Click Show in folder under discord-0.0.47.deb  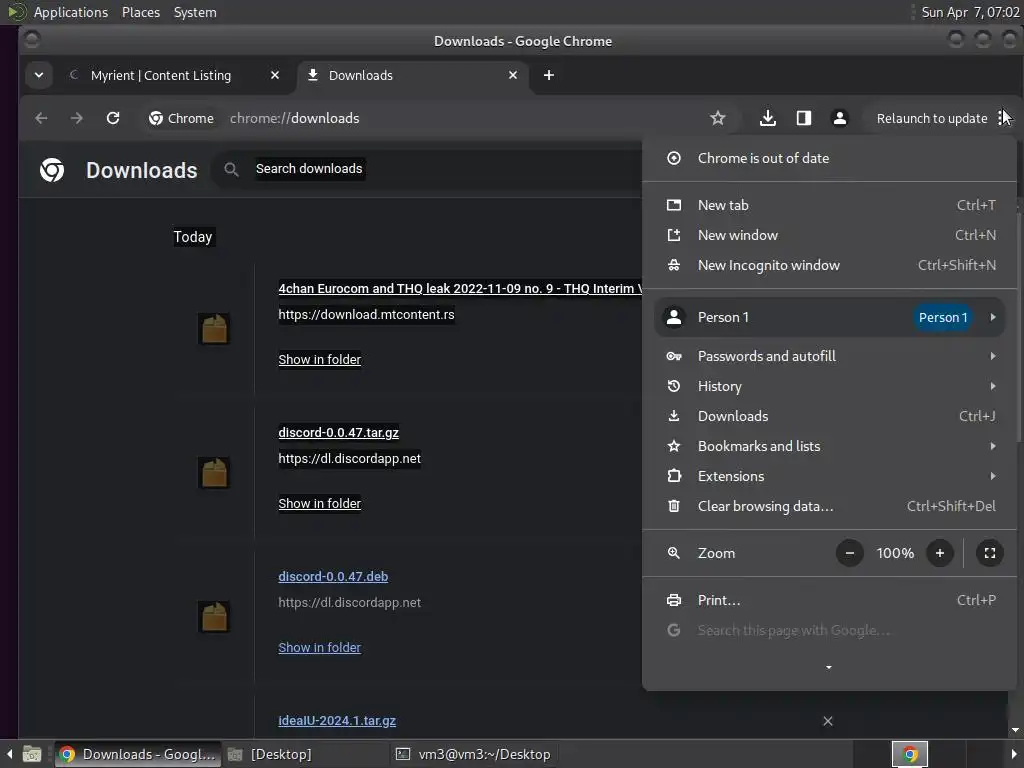[319, 648]
